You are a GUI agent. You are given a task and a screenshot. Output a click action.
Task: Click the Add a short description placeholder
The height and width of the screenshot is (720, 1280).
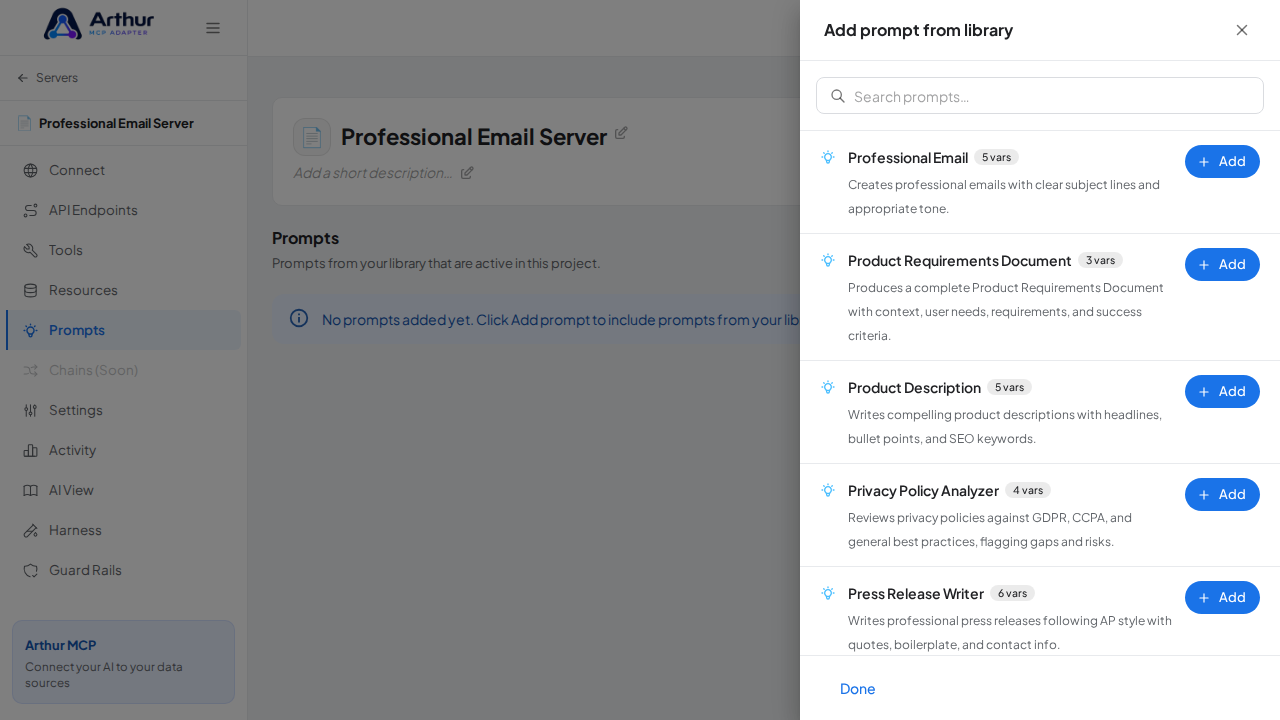pyautogui.click(x=372, y=172)
